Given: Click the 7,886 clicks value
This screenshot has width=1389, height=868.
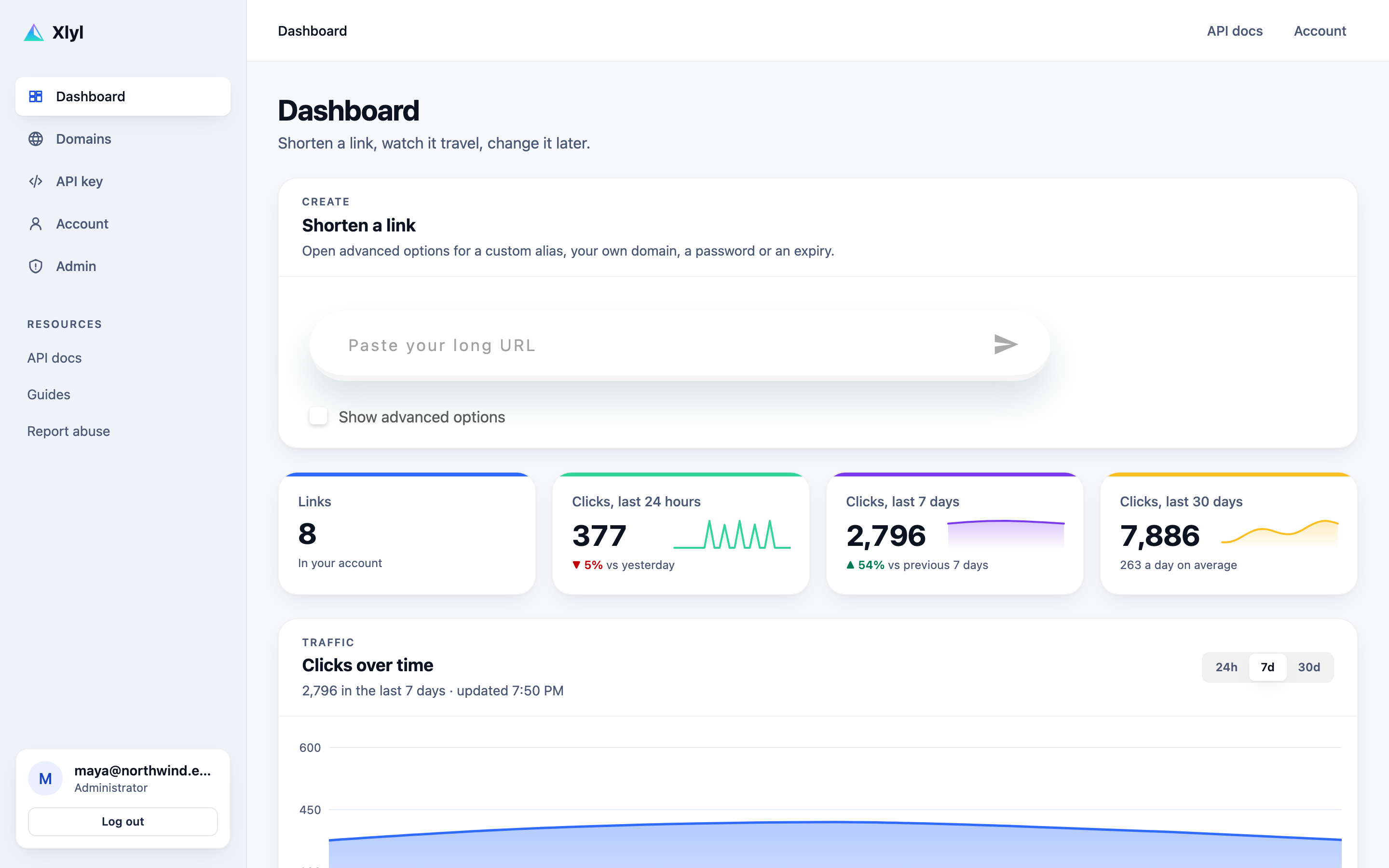Looking at the screenshot, I should tap(1159, 536).
